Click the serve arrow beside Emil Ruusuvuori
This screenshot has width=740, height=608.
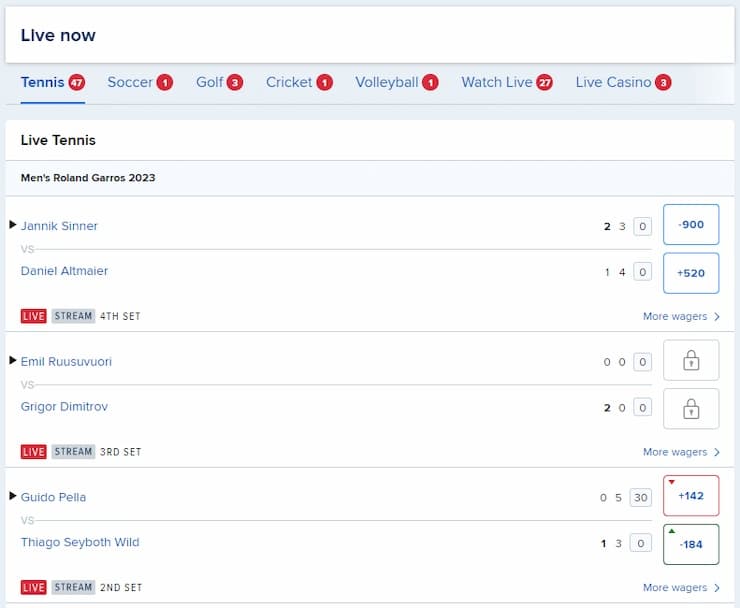point(13,360)
